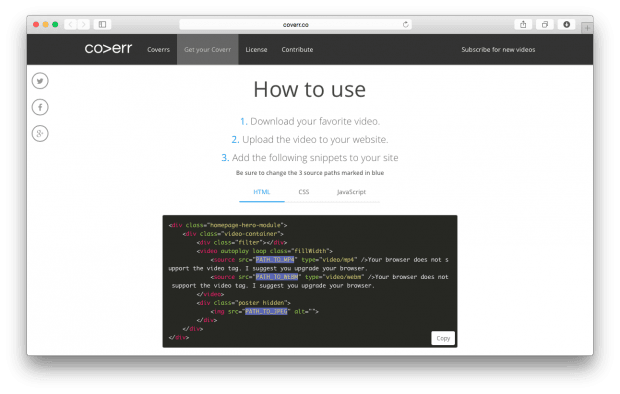Screen dimensions: 620x394
Task: Reload the page in address bar
Action: [406, 25]
